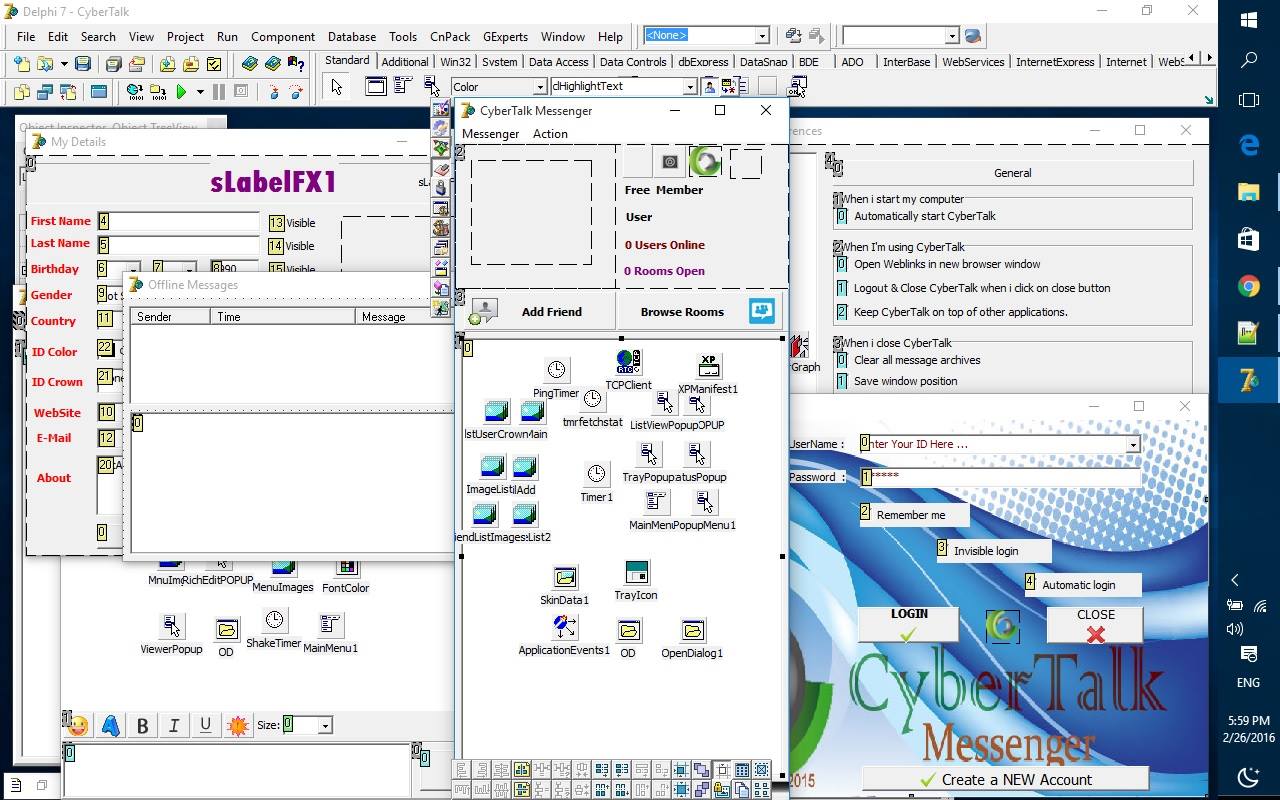Select the ApplicationEvents1 component
The image size is (1280, 800).
pos(564,627)
